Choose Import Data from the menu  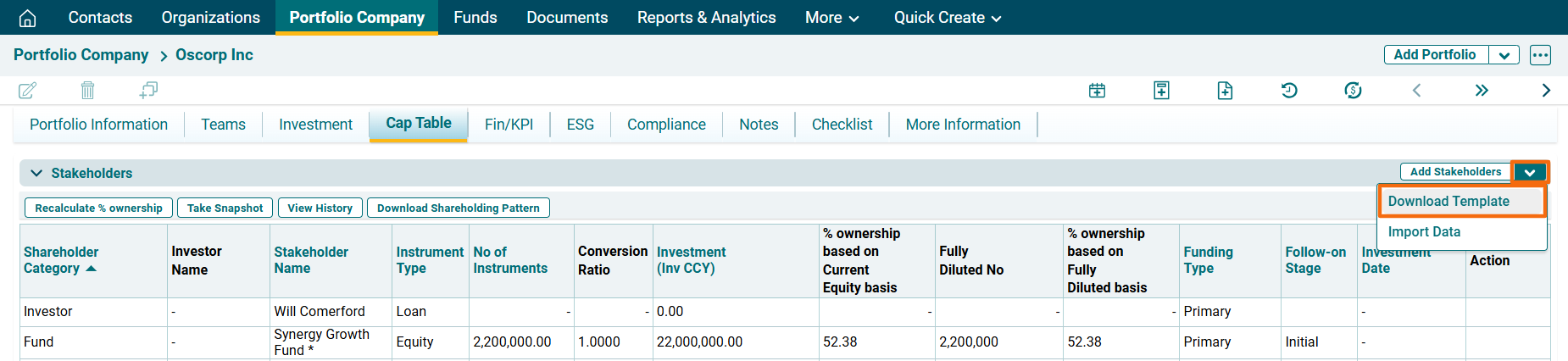click(x=1424, y=232)
